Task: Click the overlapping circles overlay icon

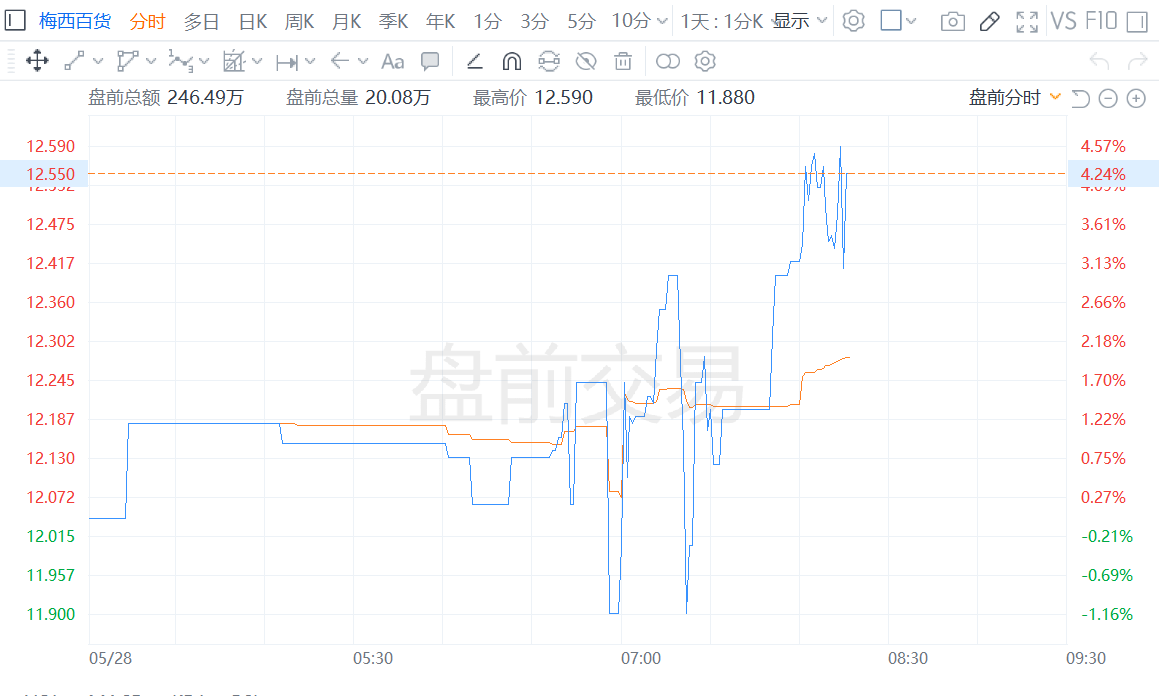Action: [667, 61]
